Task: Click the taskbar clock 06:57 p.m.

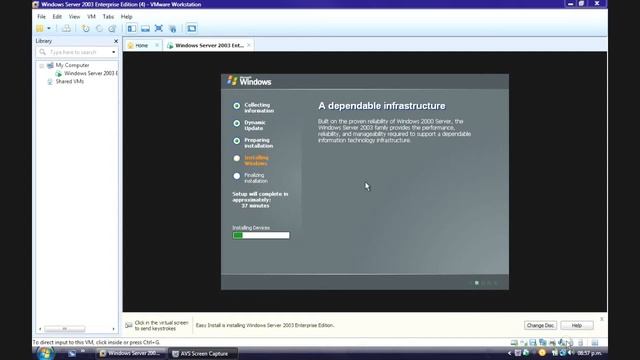Action: click(x=589, y=353)
